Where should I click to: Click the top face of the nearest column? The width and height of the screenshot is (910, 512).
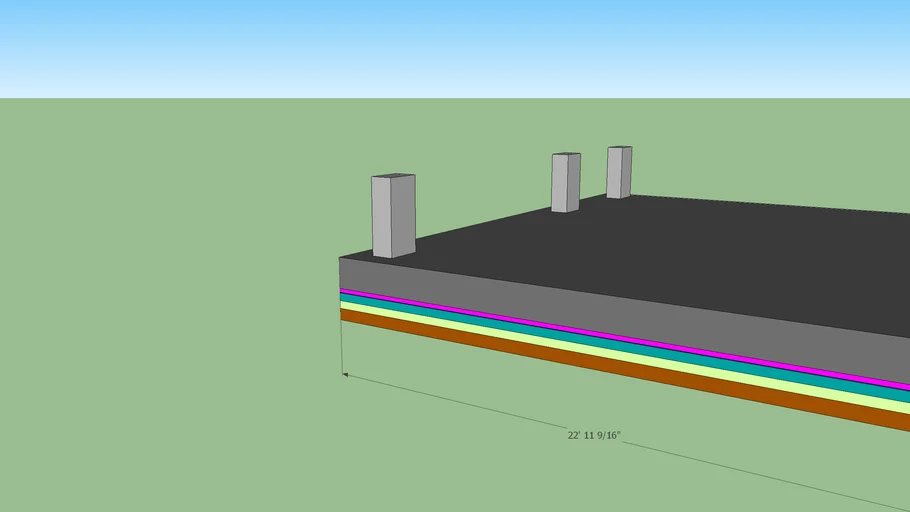click(x=393, y=177)
